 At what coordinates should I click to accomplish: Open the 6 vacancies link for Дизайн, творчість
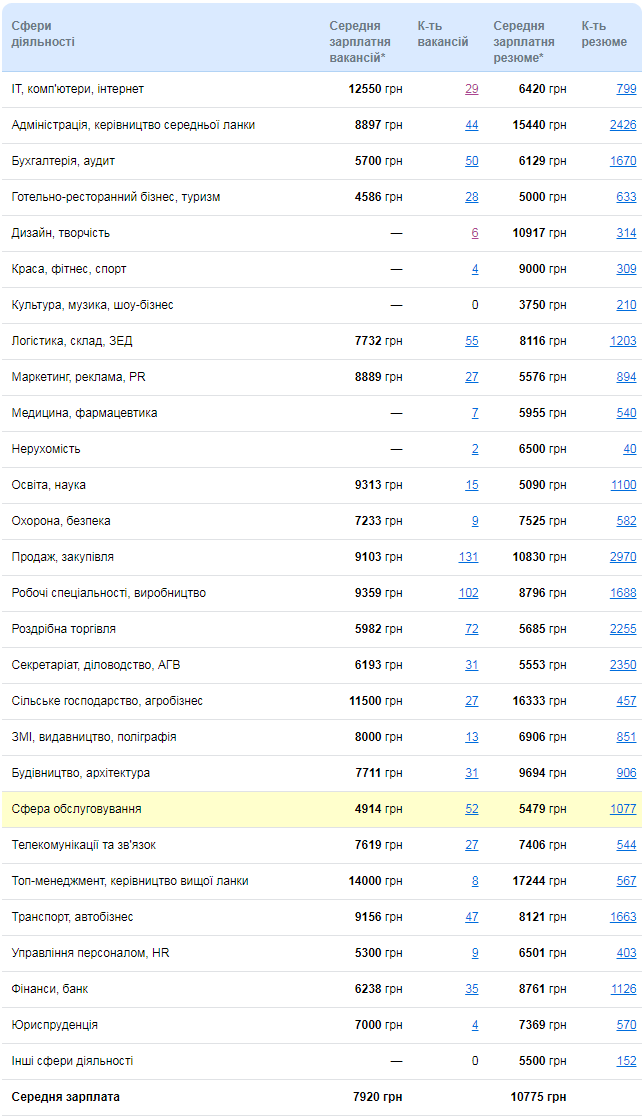coord(475,233)
